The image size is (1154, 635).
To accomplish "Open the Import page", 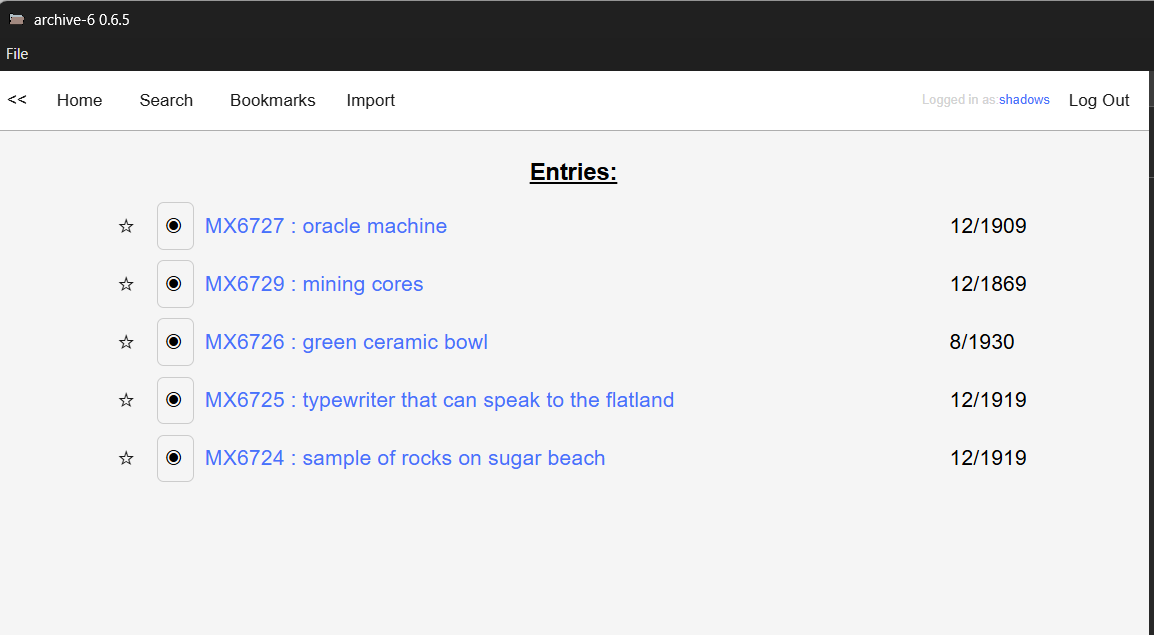I will pos(371,100).
